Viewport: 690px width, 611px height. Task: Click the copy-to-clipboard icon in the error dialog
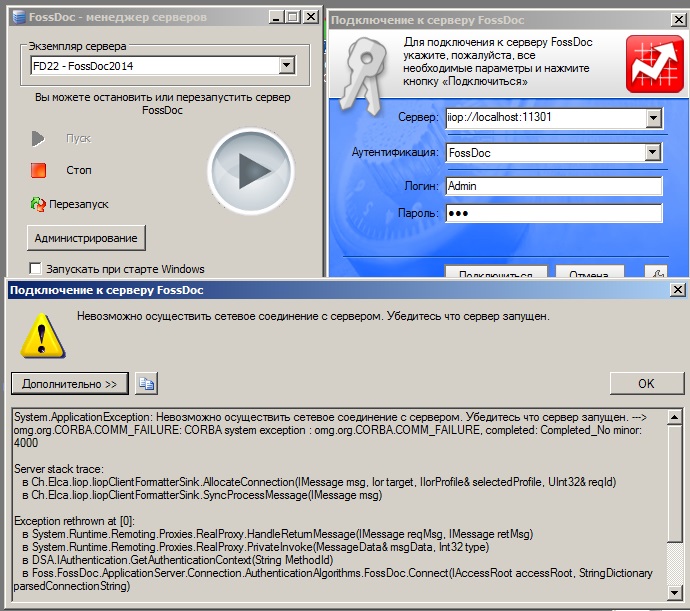tap(146, 384)
